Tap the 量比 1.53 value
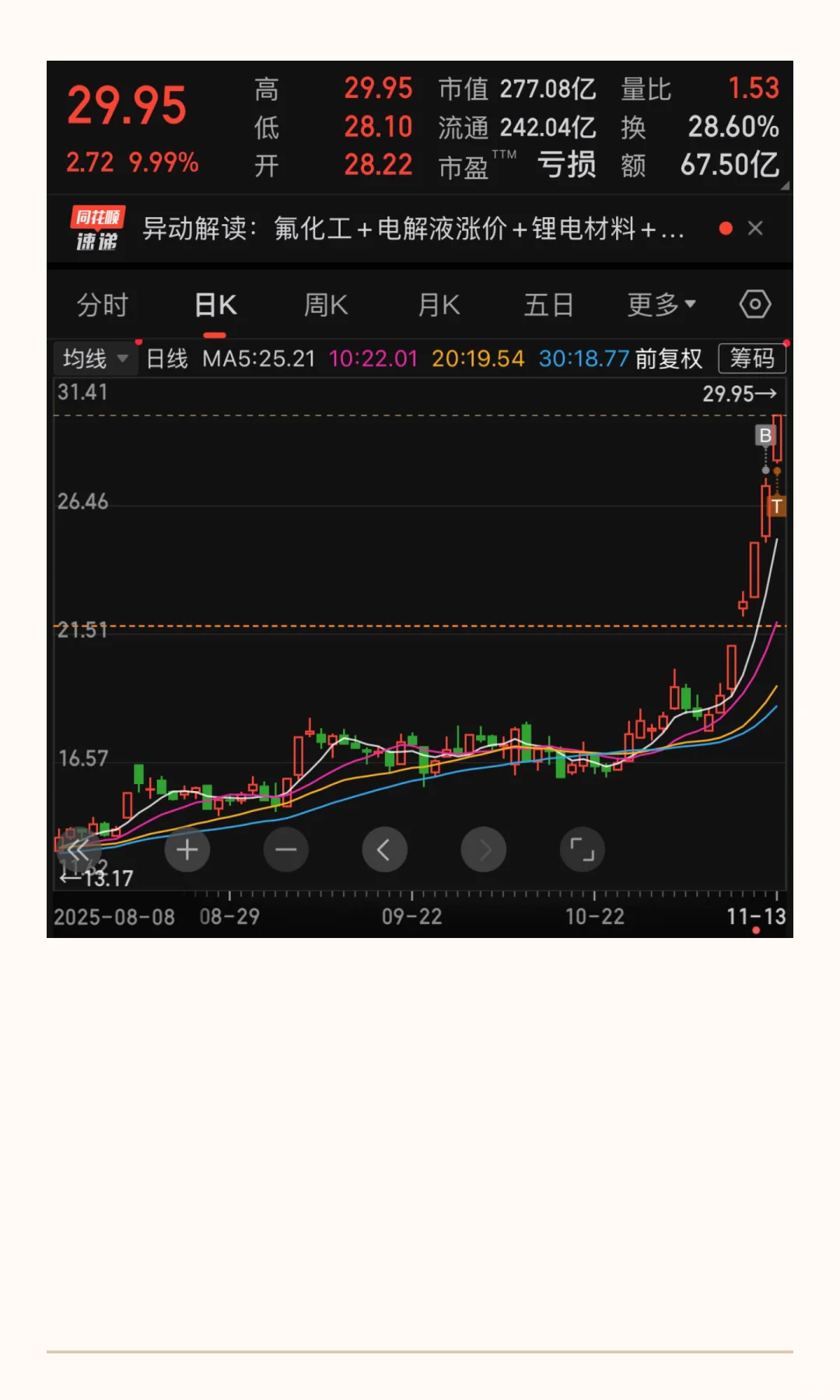The image size is (840, 1400). (x=700, y=89)
